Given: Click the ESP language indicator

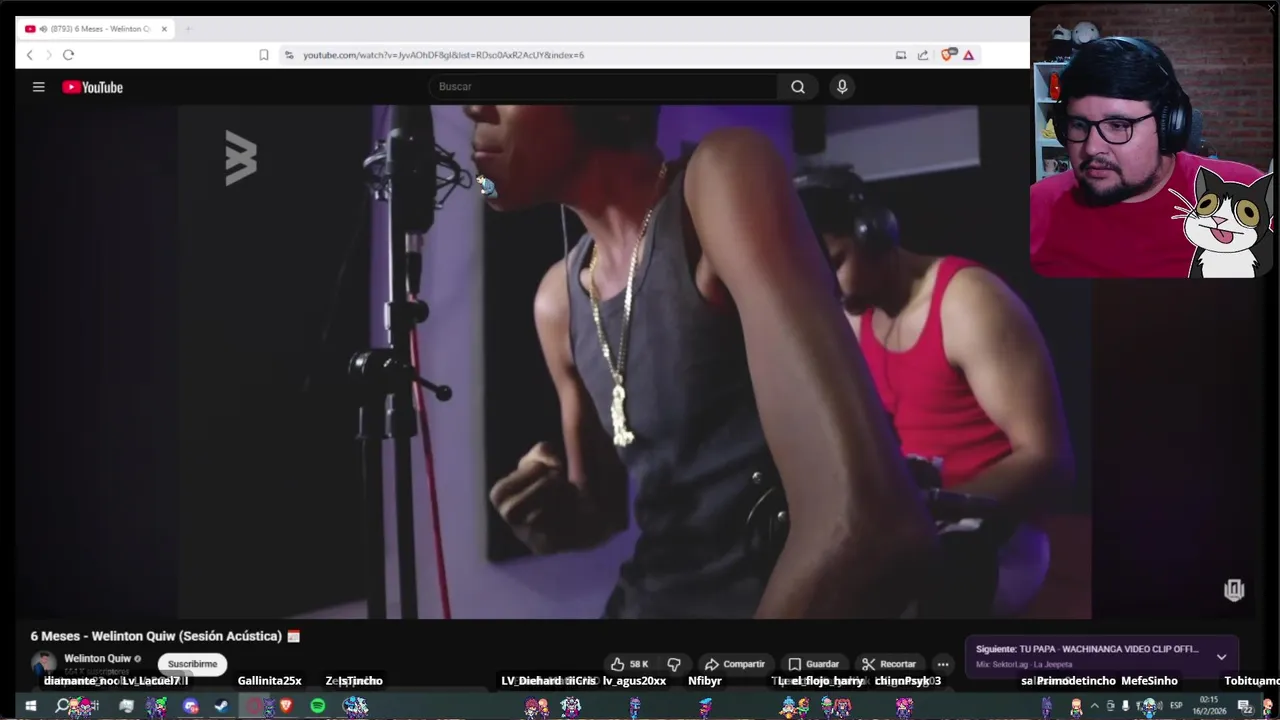Looking at the screenshot, I should tap(1177, 706).
